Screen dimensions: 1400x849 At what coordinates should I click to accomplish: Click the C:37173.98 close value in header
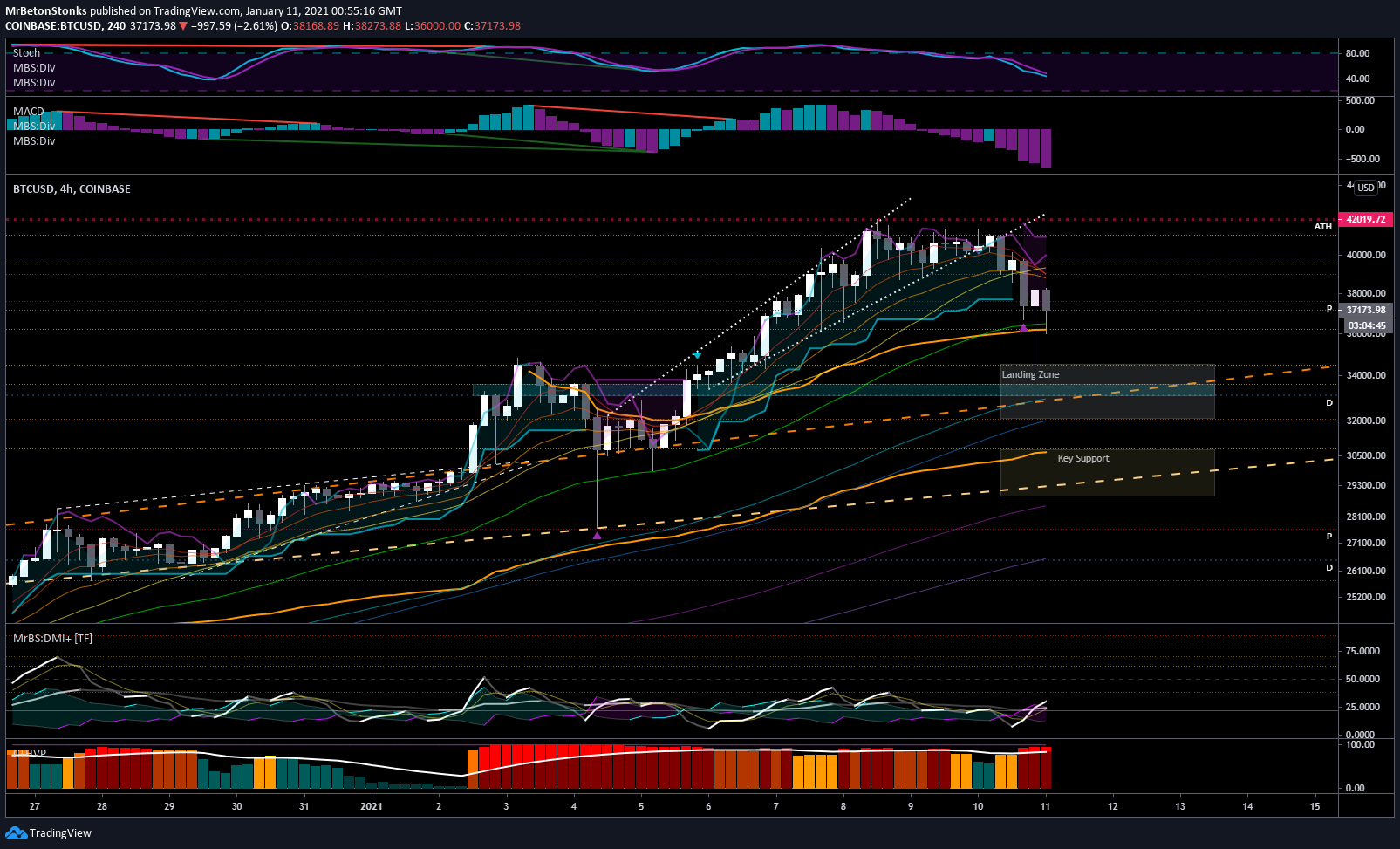click(x=492, y=26)
